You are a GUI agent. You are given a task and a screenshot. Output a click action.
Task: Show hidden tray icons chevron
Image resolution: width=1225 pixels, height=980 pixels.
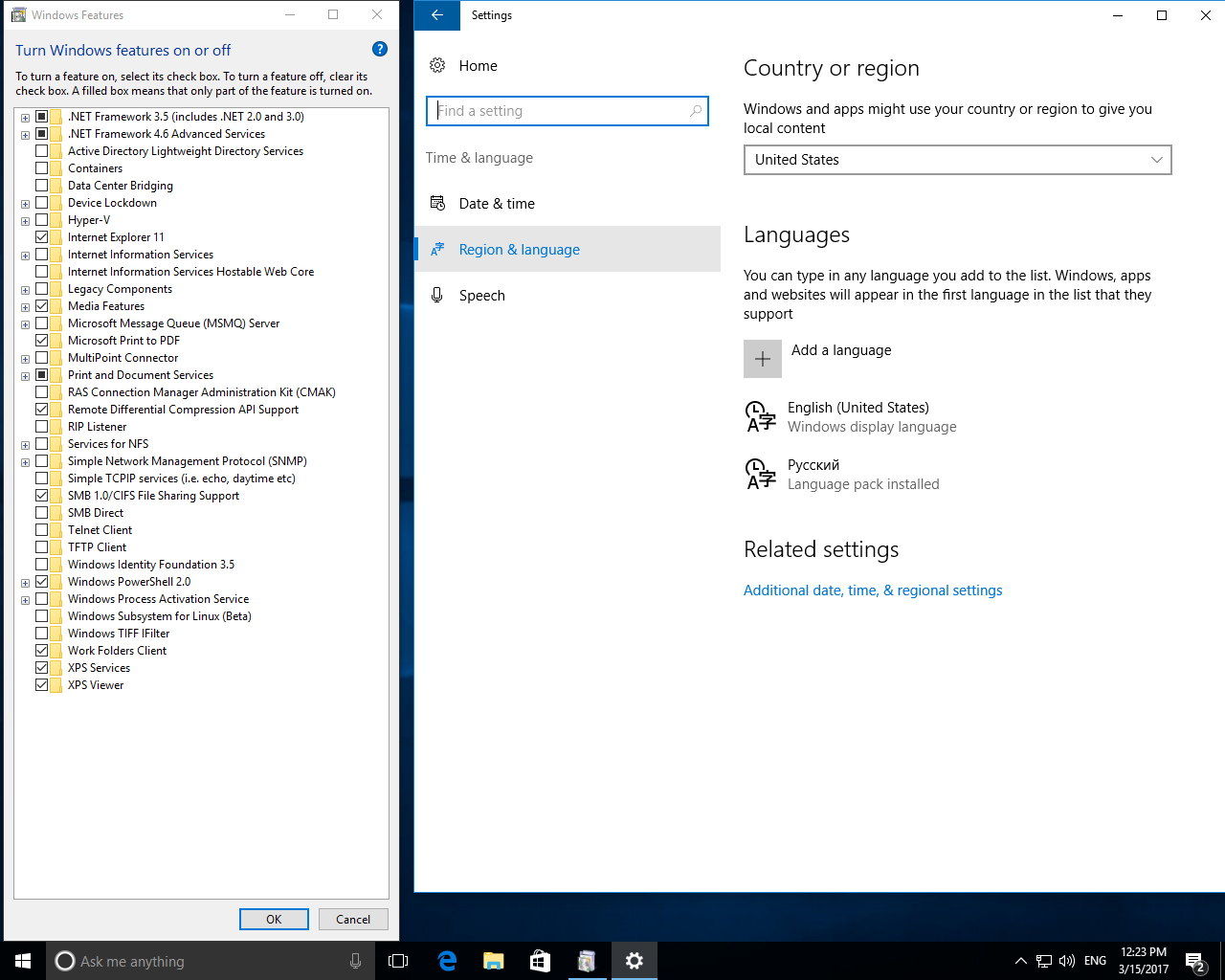[x=1020, y=961]
